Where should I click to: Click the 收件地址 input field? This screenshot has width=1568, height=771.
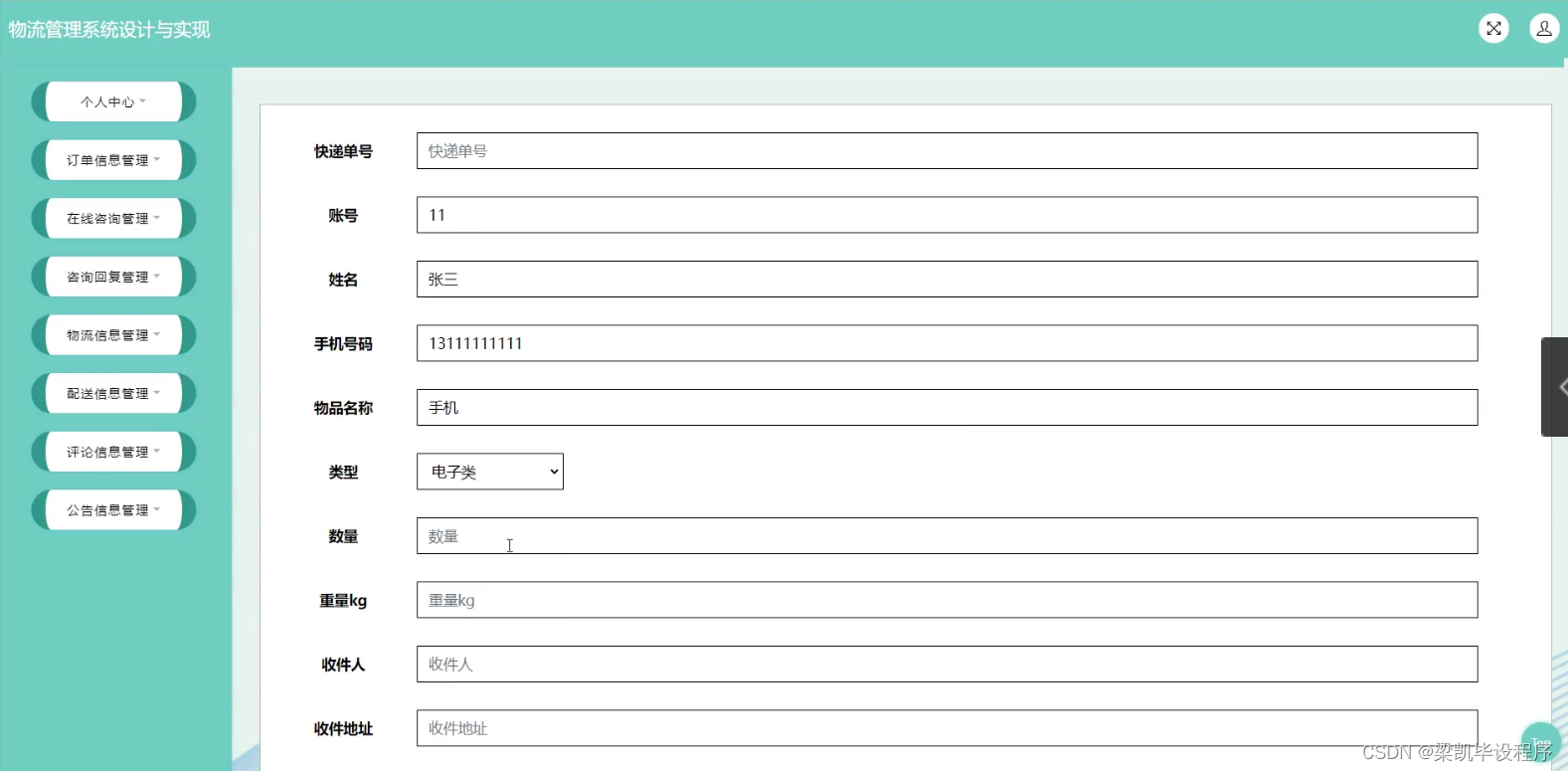[x=945, y=727]
